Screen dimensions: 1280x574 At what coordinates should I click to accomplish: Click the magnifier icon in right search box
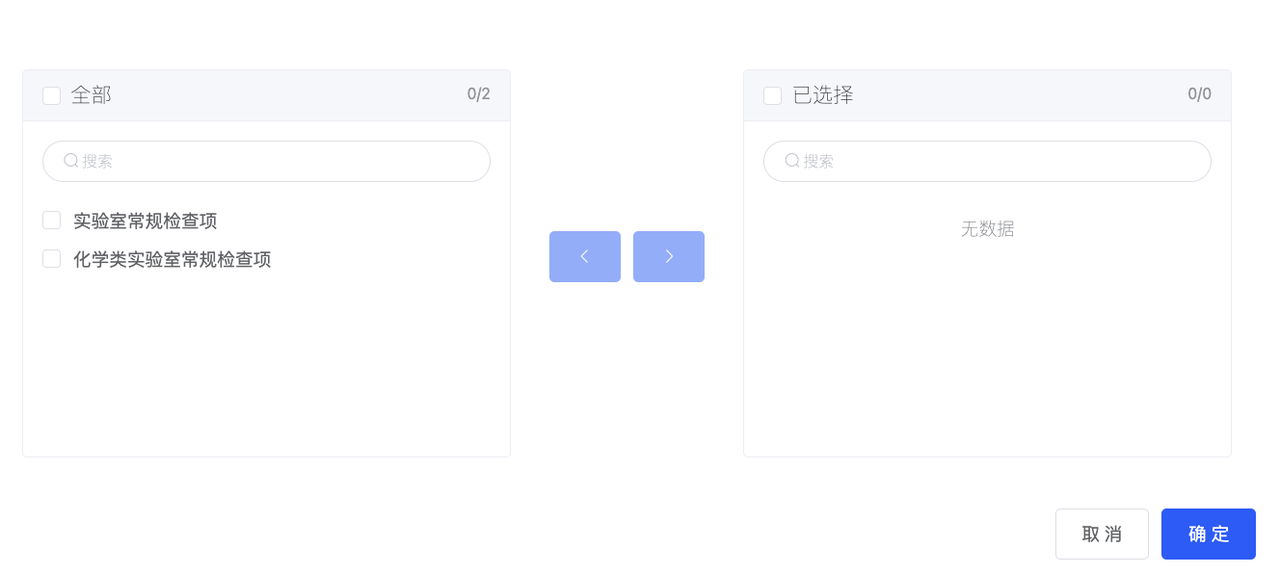(792, 160)
